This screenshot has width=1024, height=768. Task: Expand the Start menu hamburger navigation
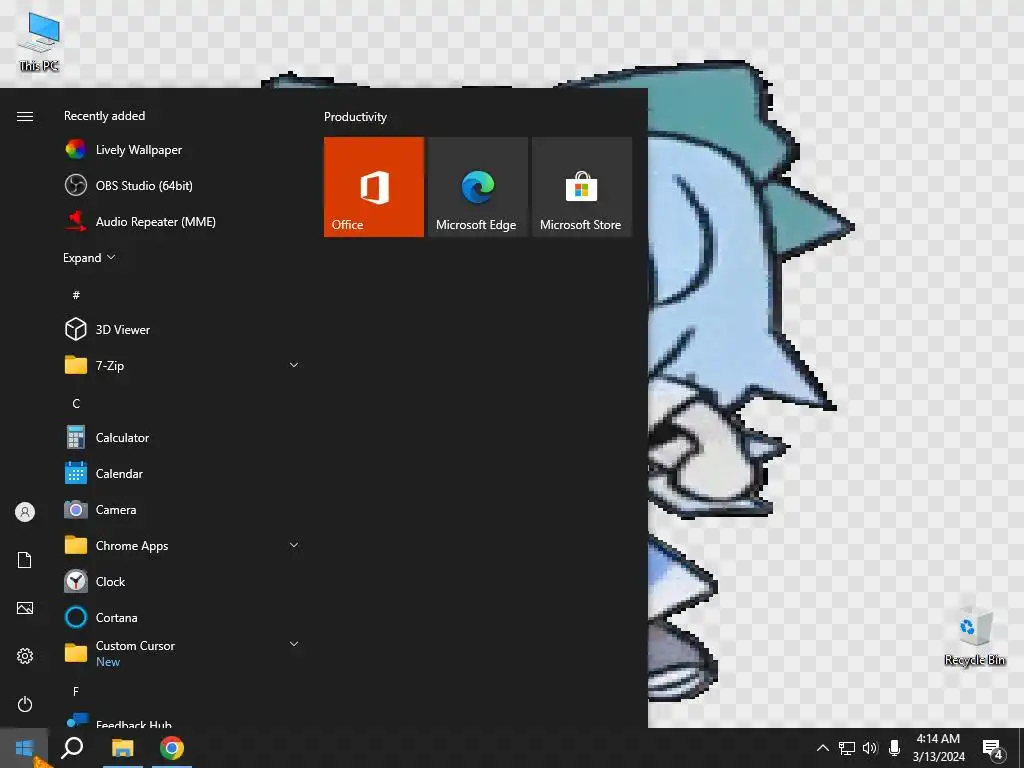click(x=25, y=116)
